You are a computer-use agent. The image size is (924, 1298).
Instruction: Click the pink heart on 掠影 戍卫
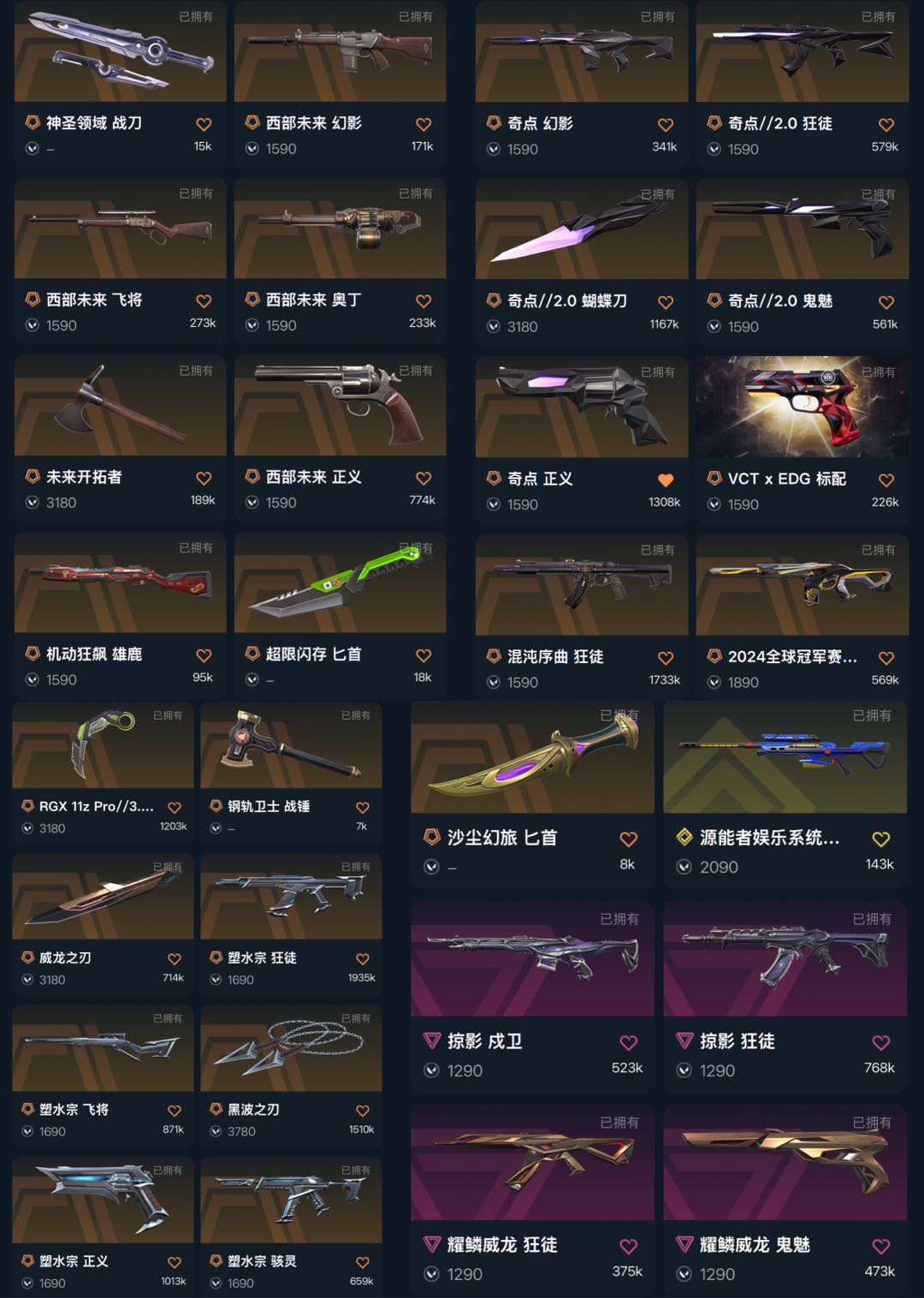tap(629, 1042)
